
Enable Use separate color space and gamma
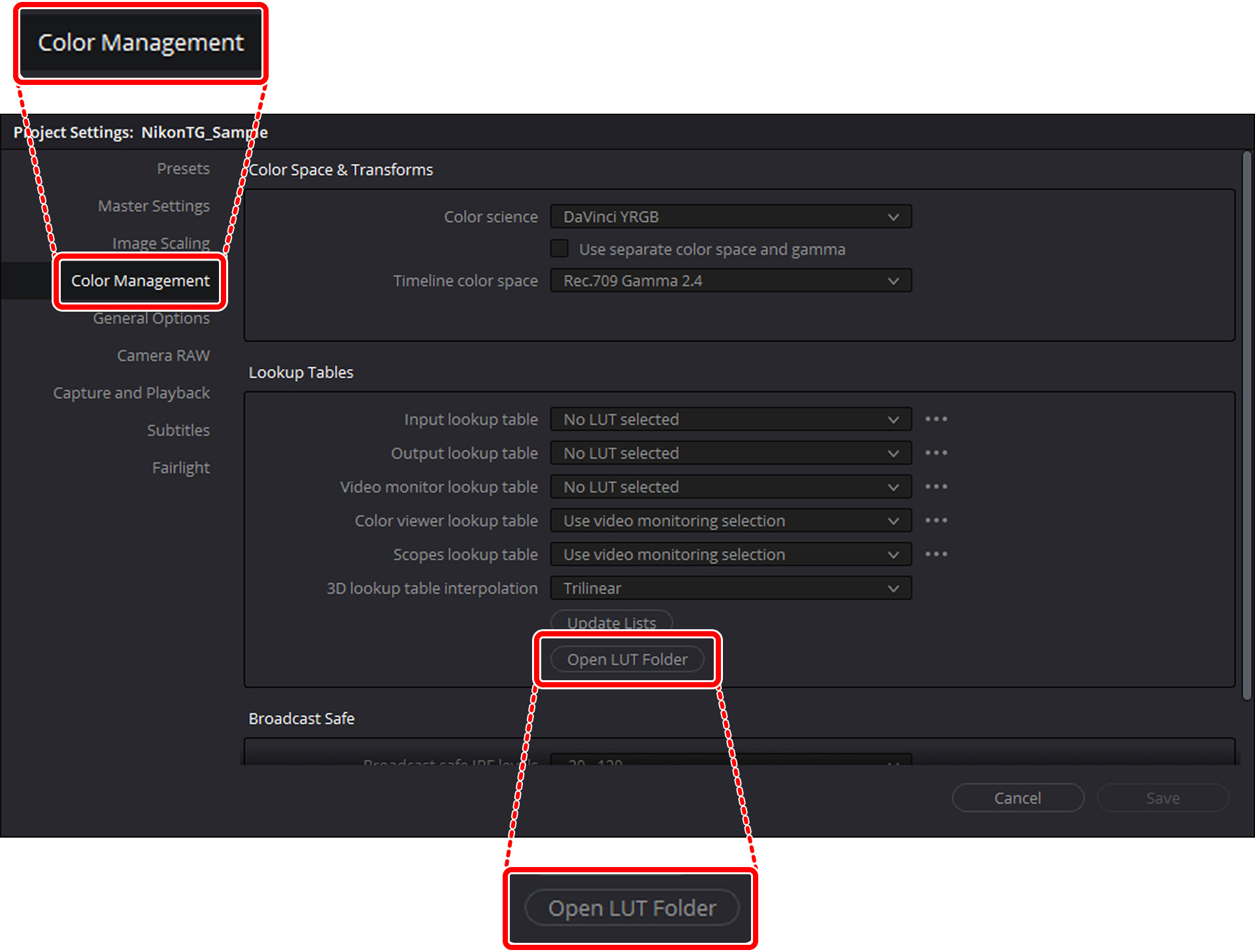[x=559, y=248]
